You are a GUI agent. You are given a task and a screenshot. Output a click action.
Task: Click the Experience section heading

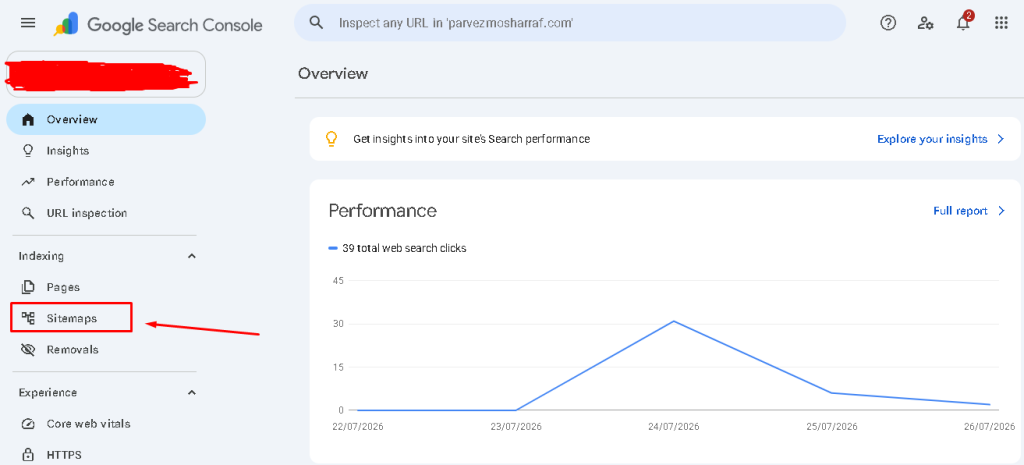[x=48, y=393]
